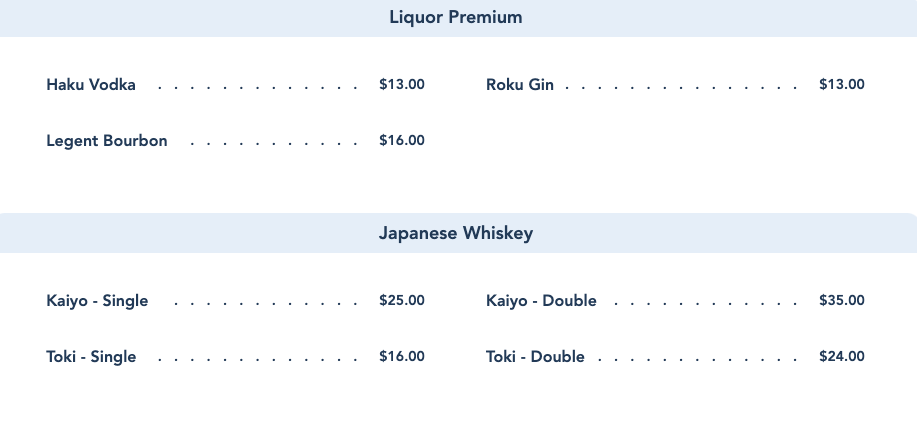Screen dimensions: 917x422
Task: Select Kaiyo - Double whiskey
Action: 541,301
